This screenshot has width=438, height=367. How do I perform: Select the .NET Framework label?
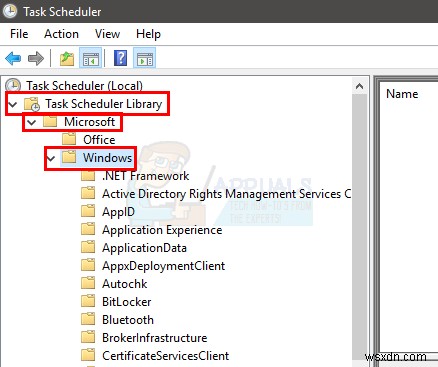pyautogui.click(x=146, y=176)
